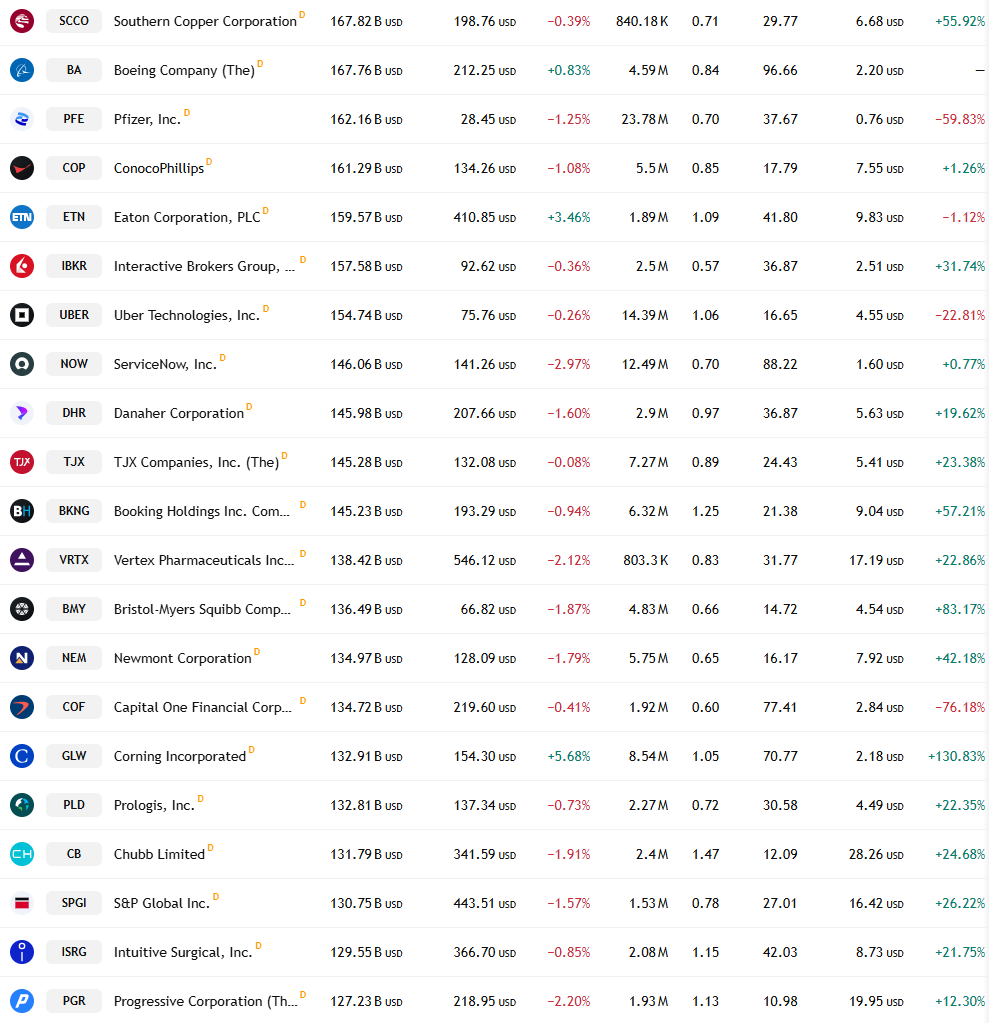This screenshot has height=1023, width=989.
Task: Open Danaher Corporation stock page
Action: (x=179, y=414)
